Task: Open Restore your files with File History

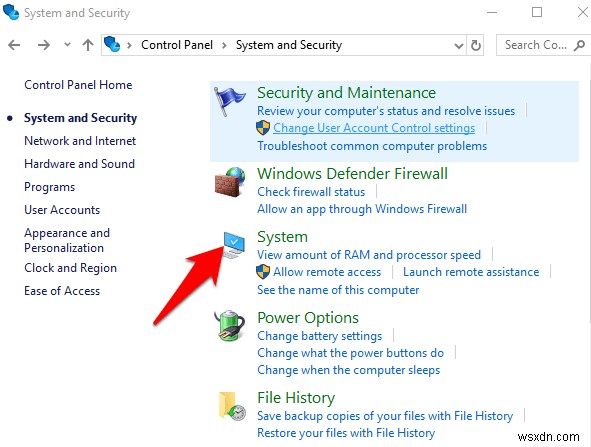Action: pos(346,433)
